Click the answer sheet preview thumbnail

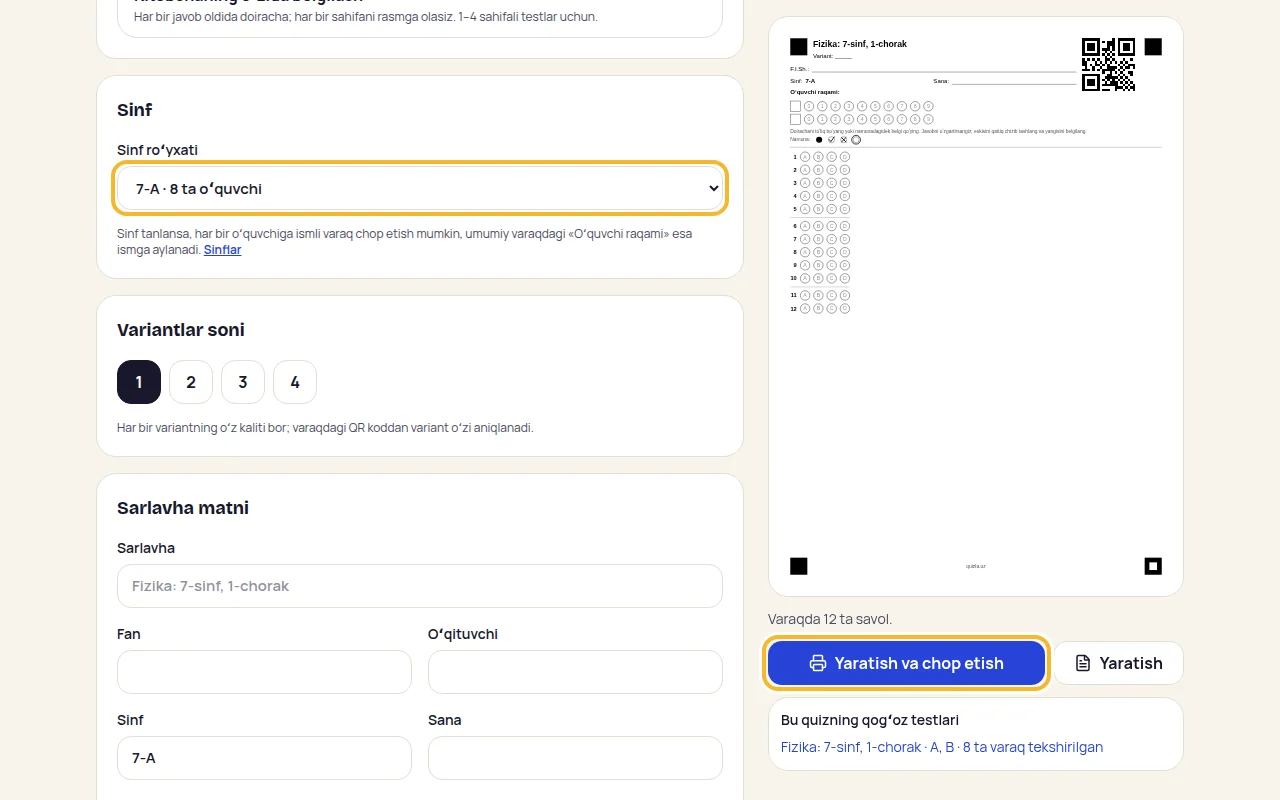[976, 306]
